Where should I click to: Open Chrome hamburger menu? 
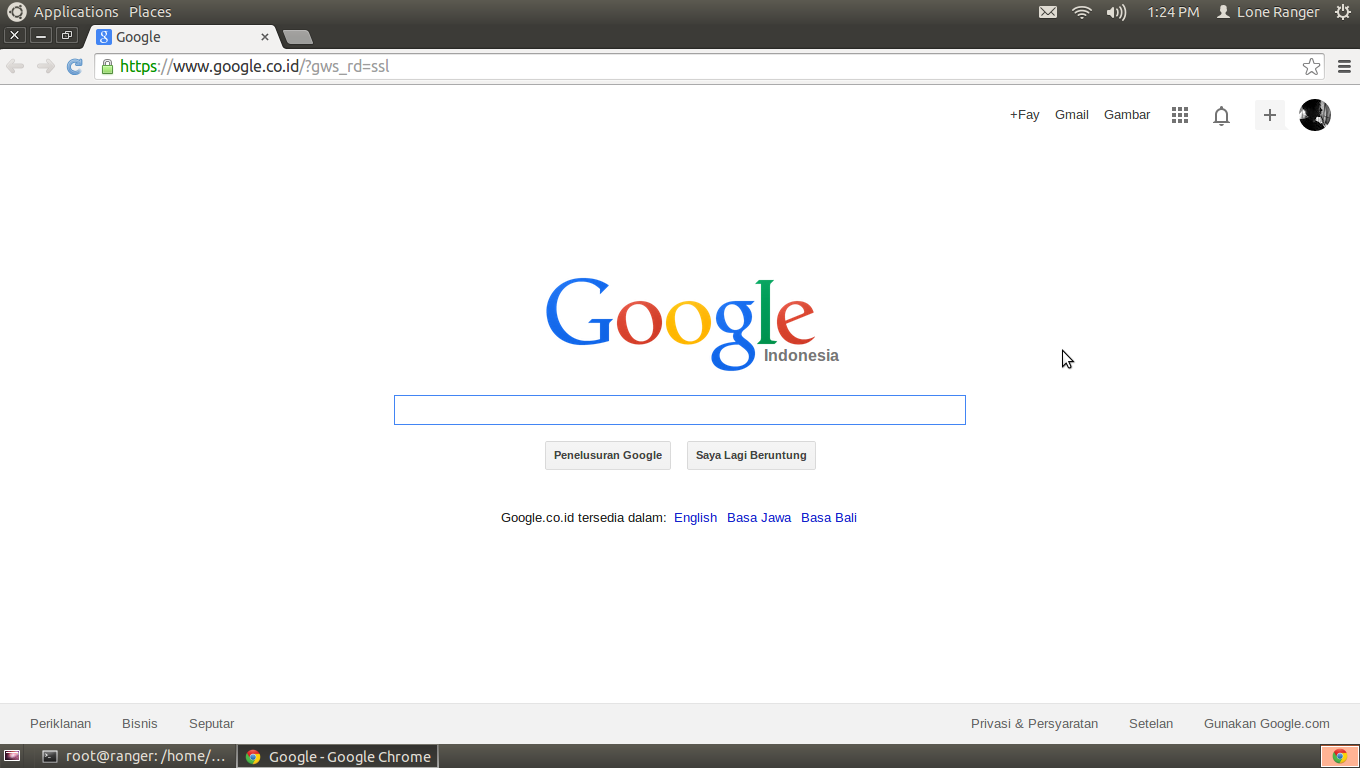tap(1344, 67)
